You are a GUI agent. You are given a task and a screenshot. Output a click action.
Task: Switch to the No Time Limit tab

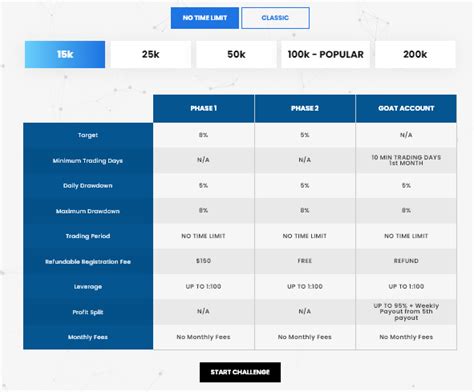(205, 18)
